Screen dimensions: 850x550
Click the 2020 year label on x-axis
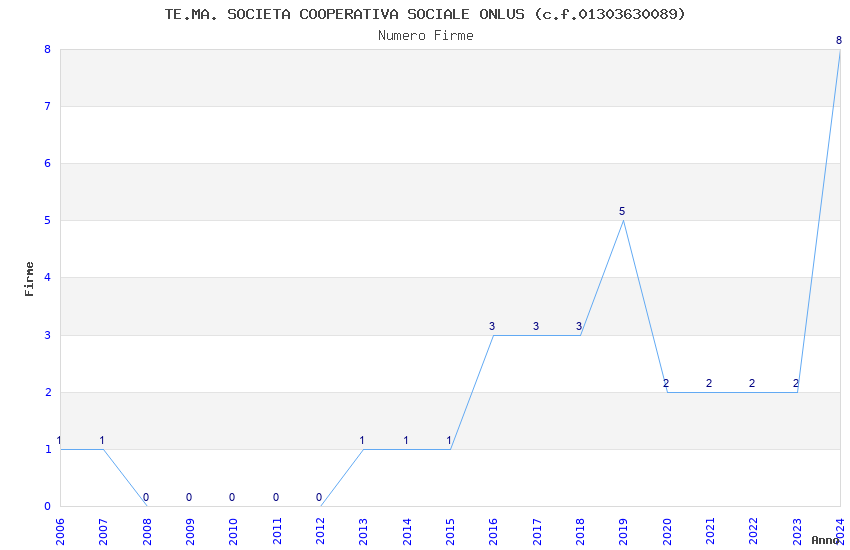[x=667, y=531]
